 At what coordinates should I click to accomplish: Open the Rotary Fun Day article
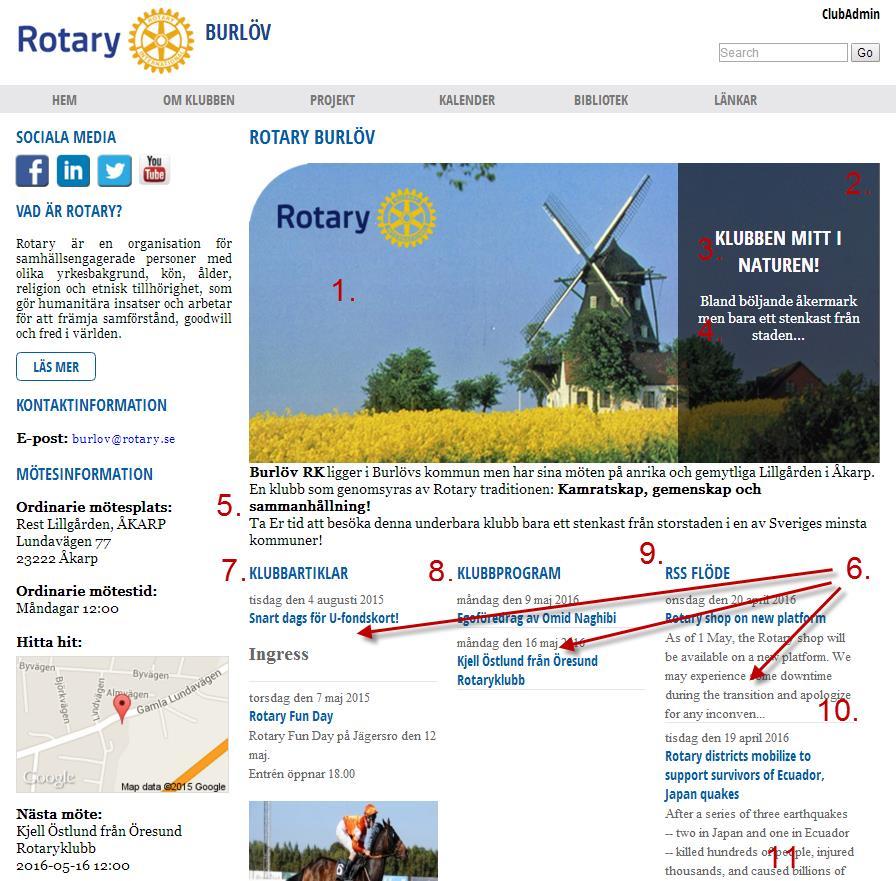[x=291, y=716]
